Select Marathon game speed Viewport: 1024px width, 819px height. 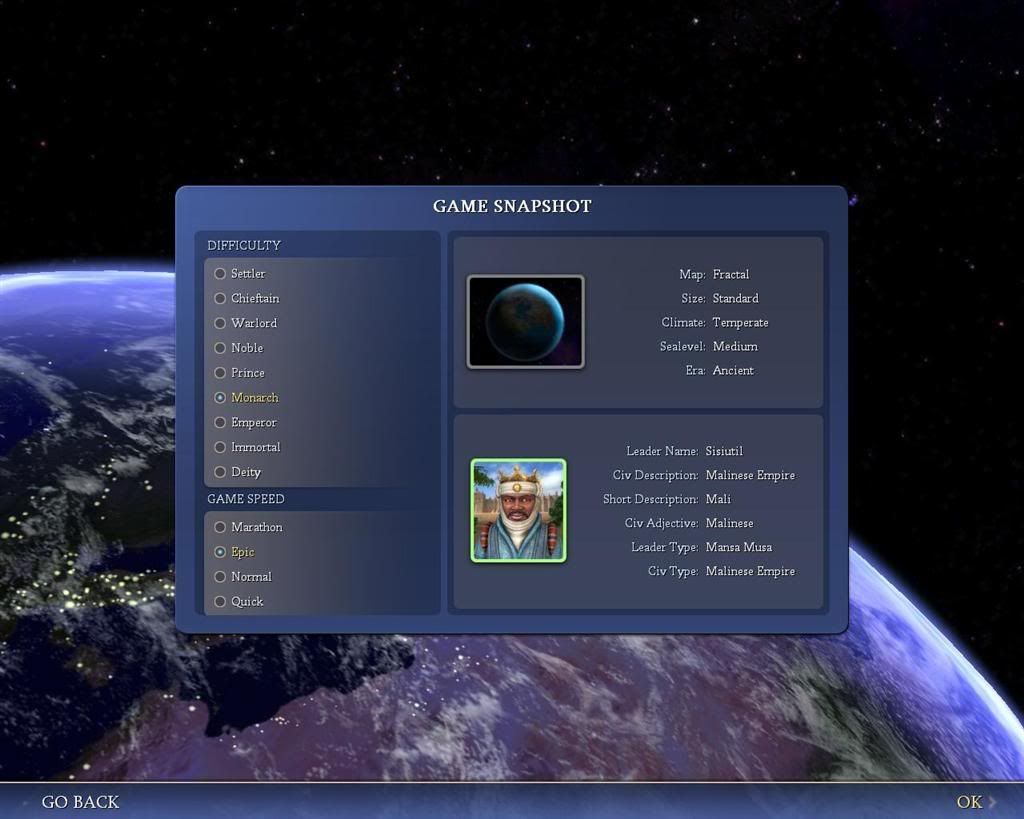(248, 527)
